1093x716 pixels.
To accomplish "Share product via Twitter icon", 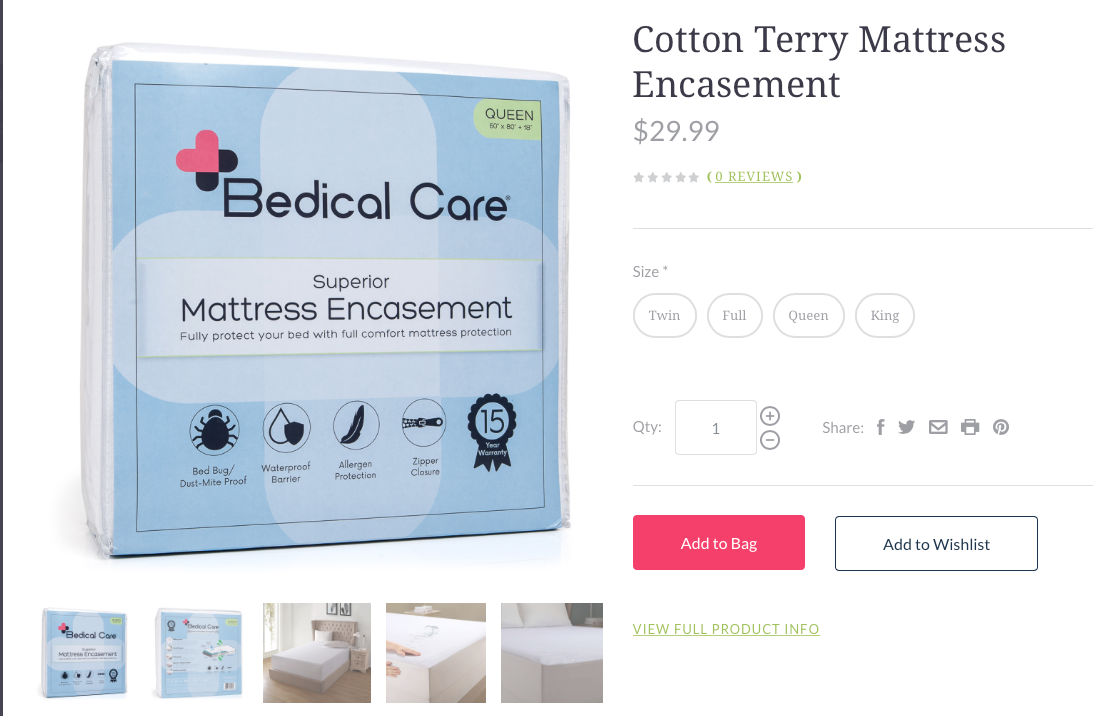I will coord(906,427).
